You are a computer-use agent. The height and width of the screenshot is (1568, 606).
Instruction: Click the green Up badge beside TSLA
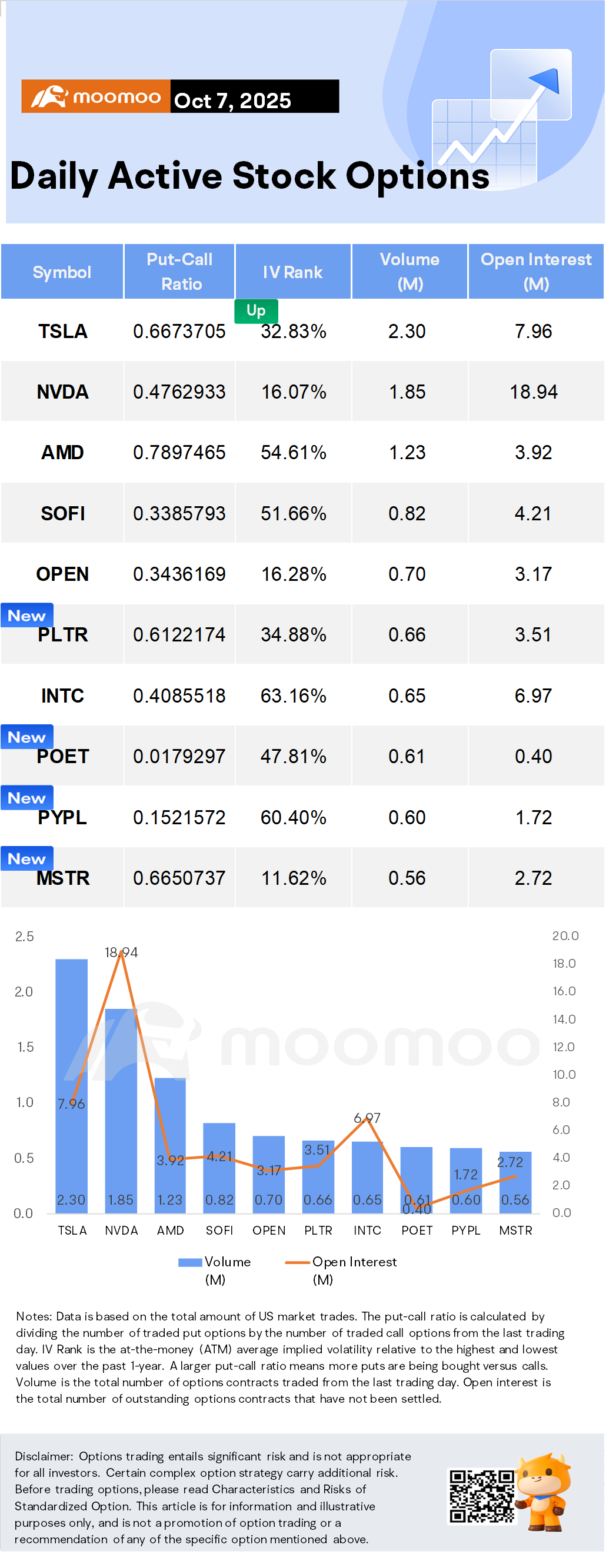(x=256, y=310)
